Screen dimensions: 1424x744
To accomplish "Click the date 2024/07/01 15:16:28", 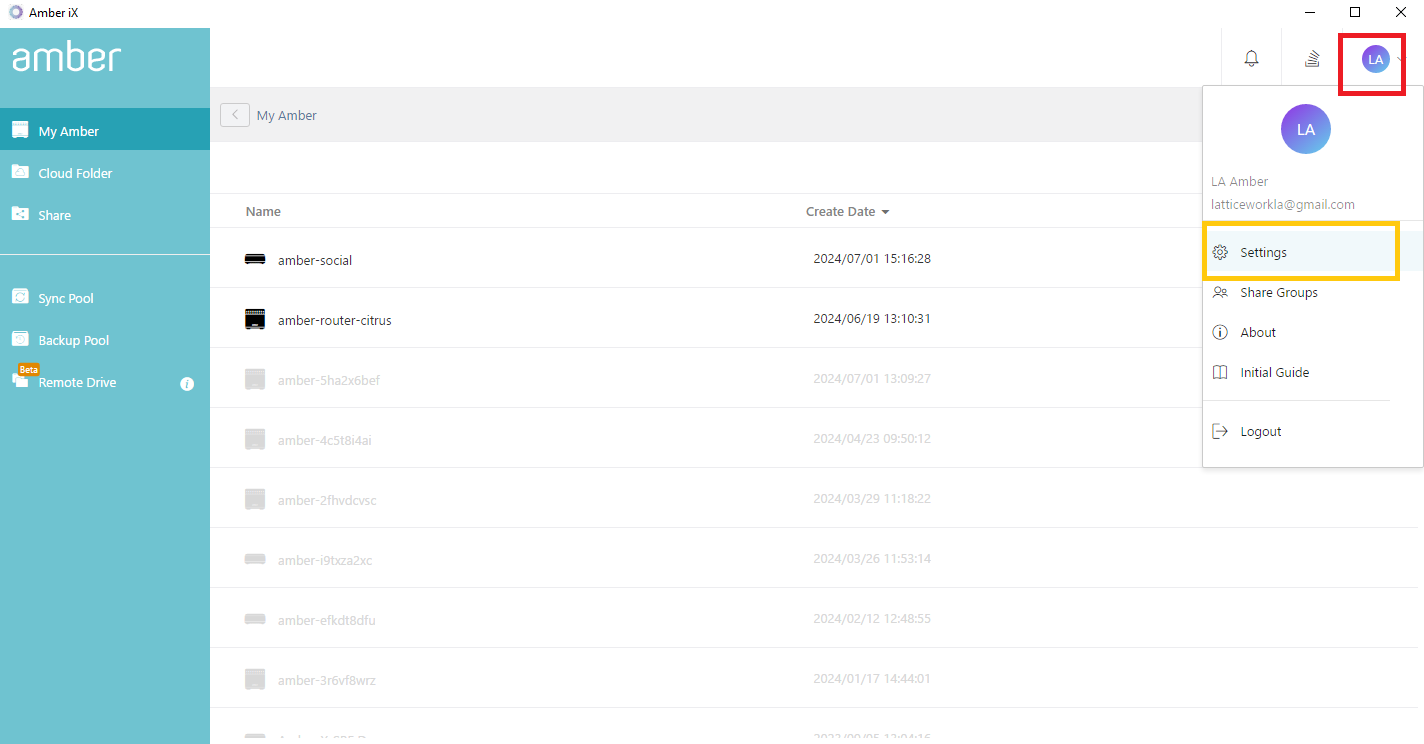I will point(872,258).
